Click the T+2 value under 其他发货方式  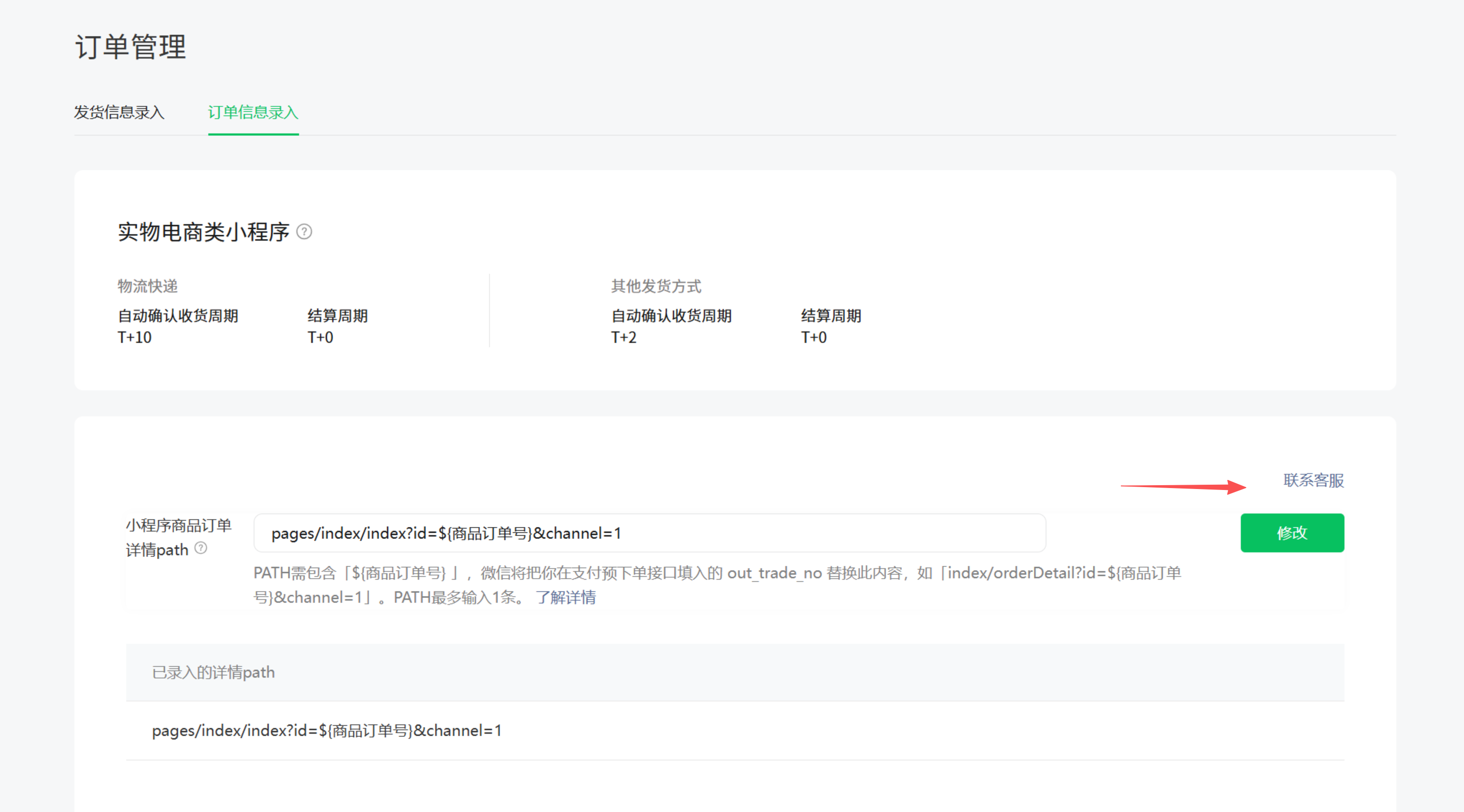tap(624, 337)
